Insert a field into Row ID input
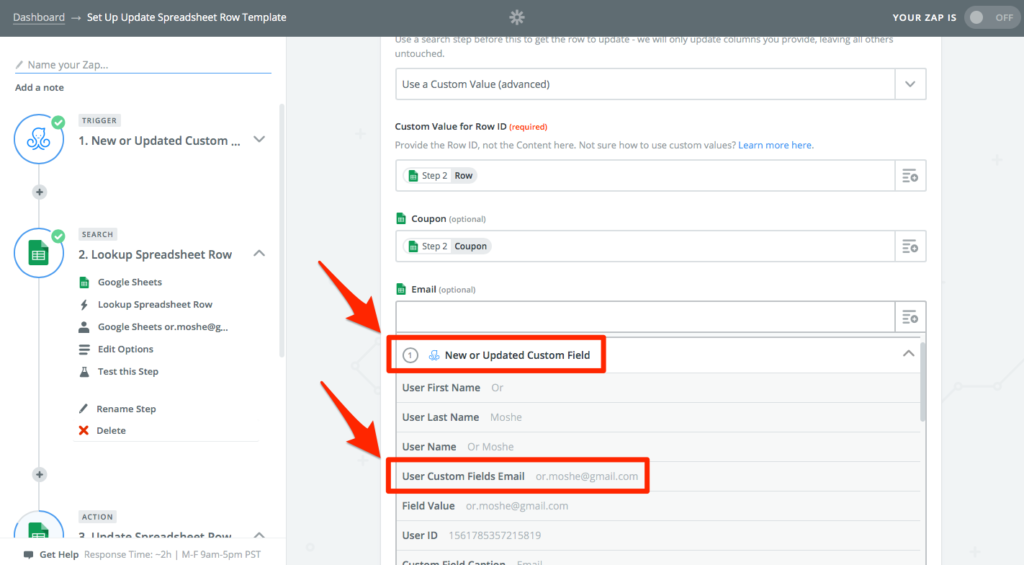The width and height of the screenshot is (1024, 565). point(910,176)
